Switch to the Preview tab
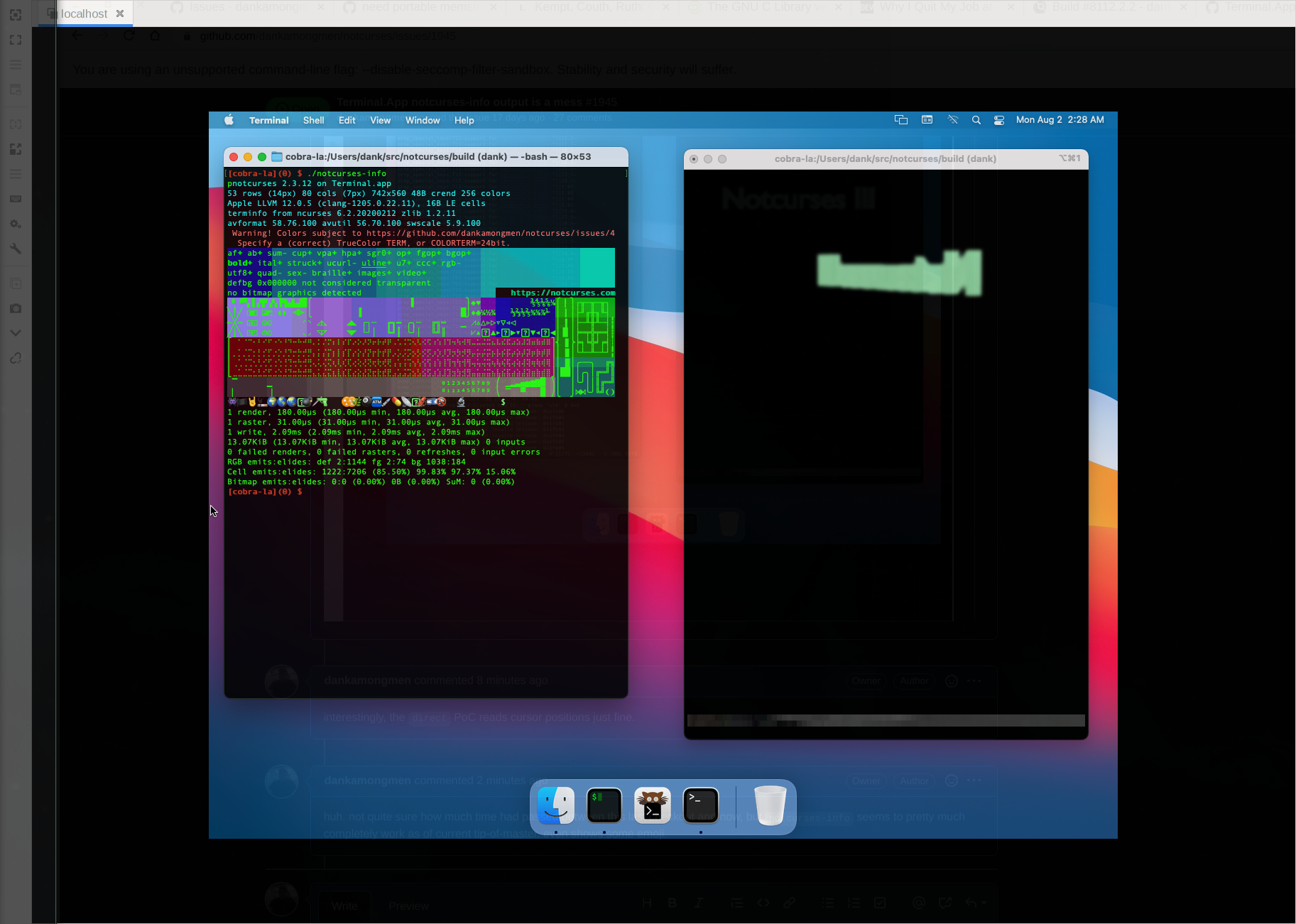Viewport: 1296px width, 924px height. point(408,906)
